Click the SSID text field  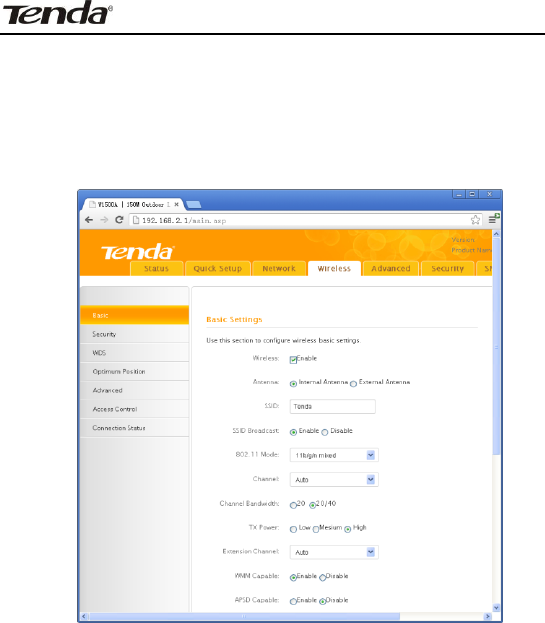click(x=332, y=406)
